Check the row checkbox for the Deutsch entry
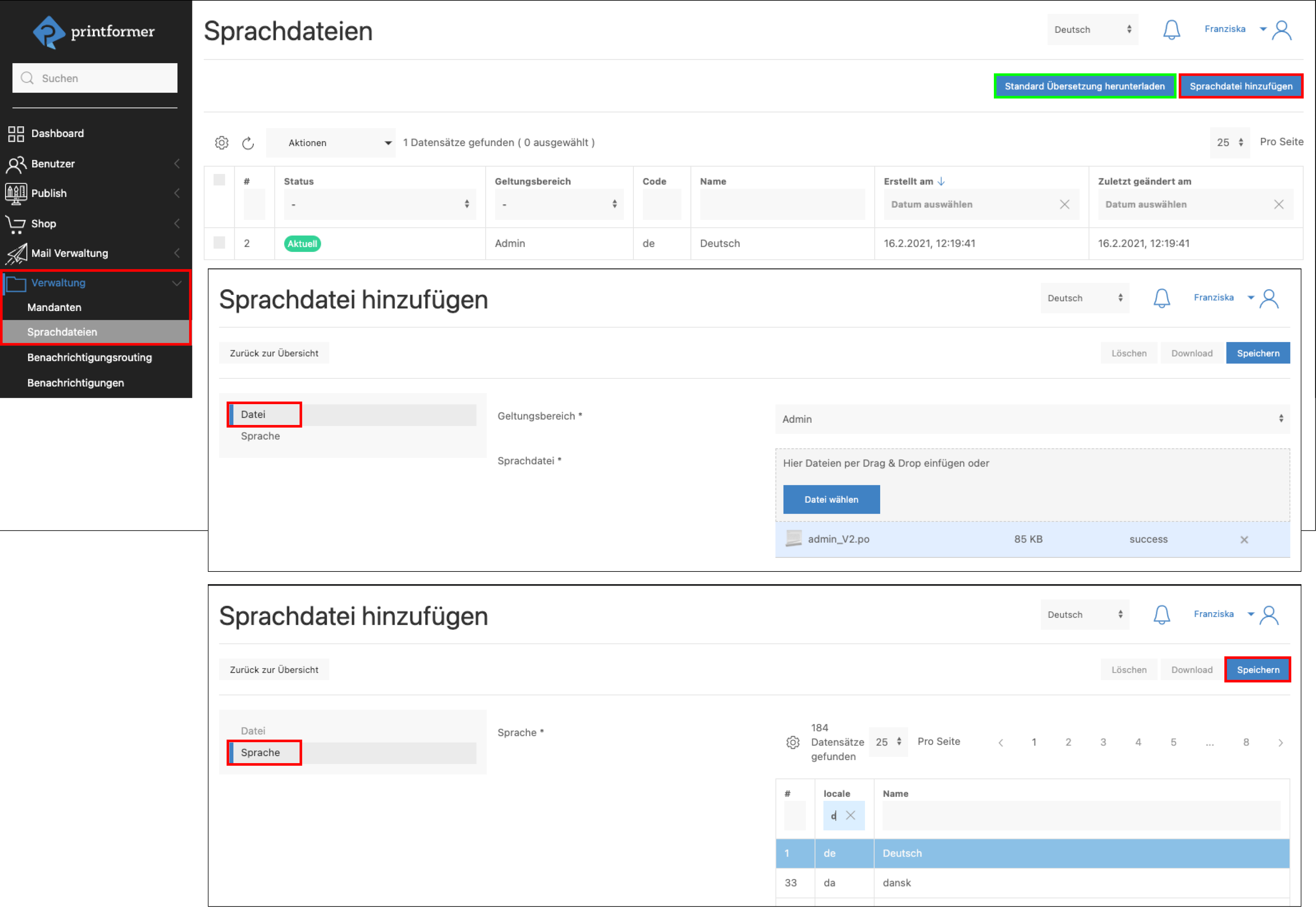Image resolution: width=1316 pixels, height=921 pixels. pos(219,243)
